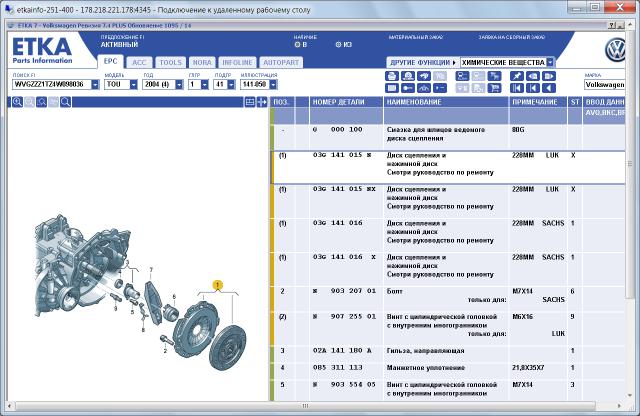Click the МАРКА field showing Volkswagen
The height and width of the screenshot is (416, 640).
604,85
